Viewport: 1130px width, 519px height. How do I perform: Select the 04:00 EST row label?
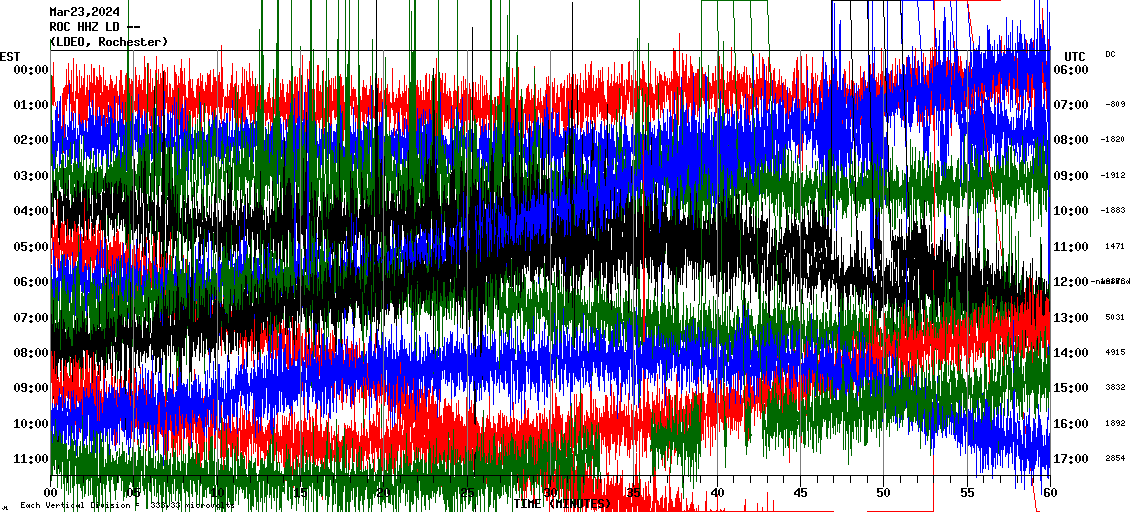pos(30,211)
